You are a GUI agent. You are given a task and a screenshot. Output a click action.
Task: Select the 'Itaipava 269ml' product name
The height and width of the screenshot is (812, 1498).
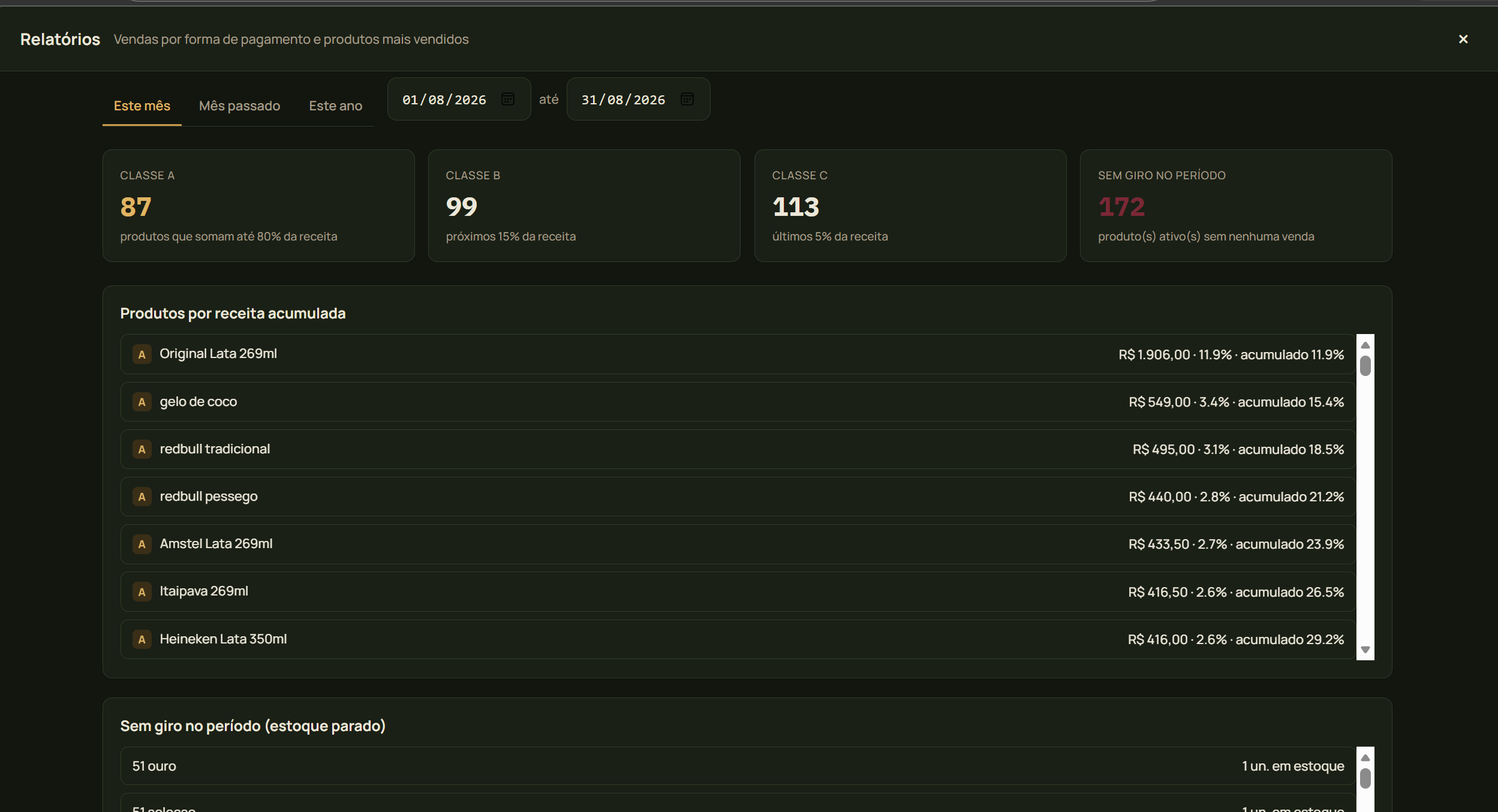[204, 591]
